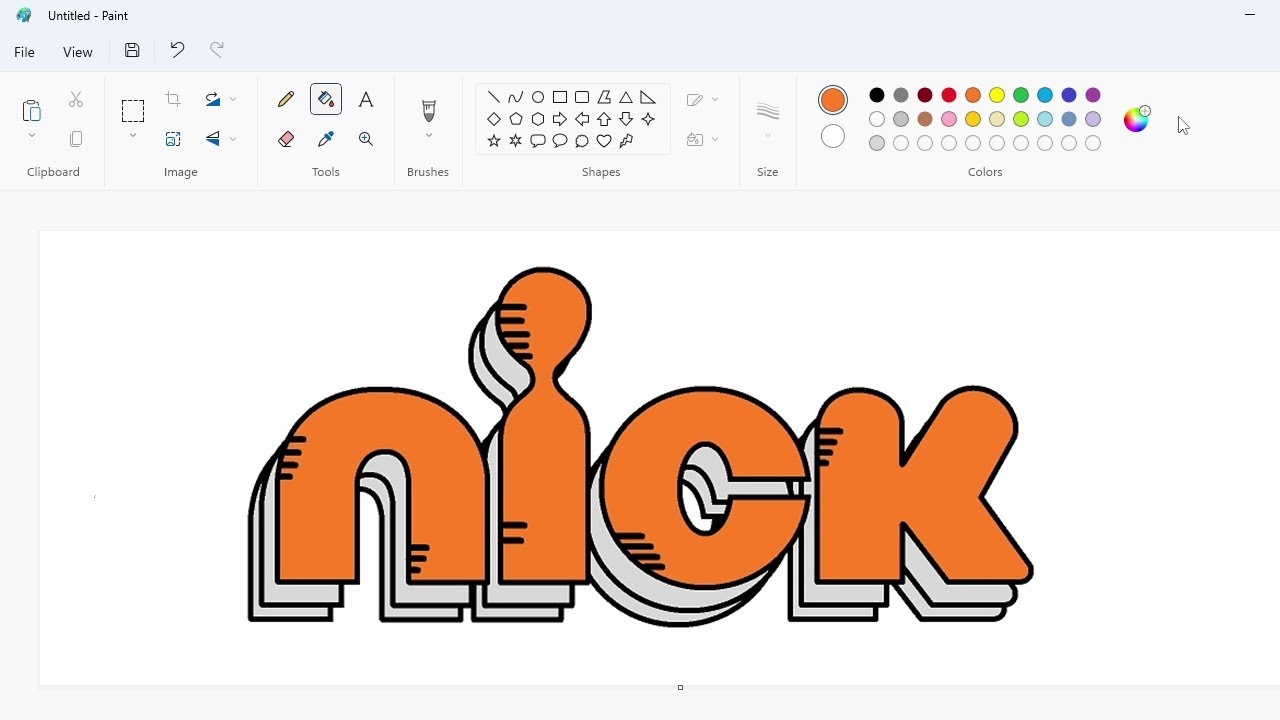Select the Eraser tool
Viewport: 1280px width, 720px height.
coord(286,139)
